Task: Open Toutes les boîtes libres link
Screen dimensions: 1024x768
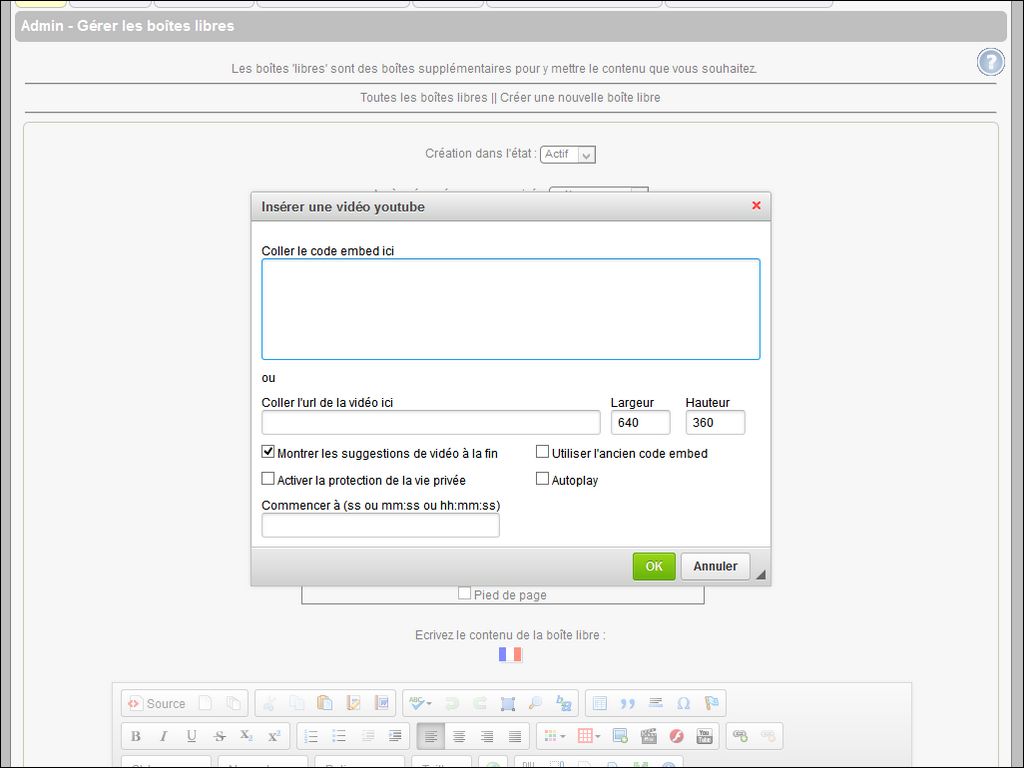Action: pyautogui.click(x=423, y=98)
